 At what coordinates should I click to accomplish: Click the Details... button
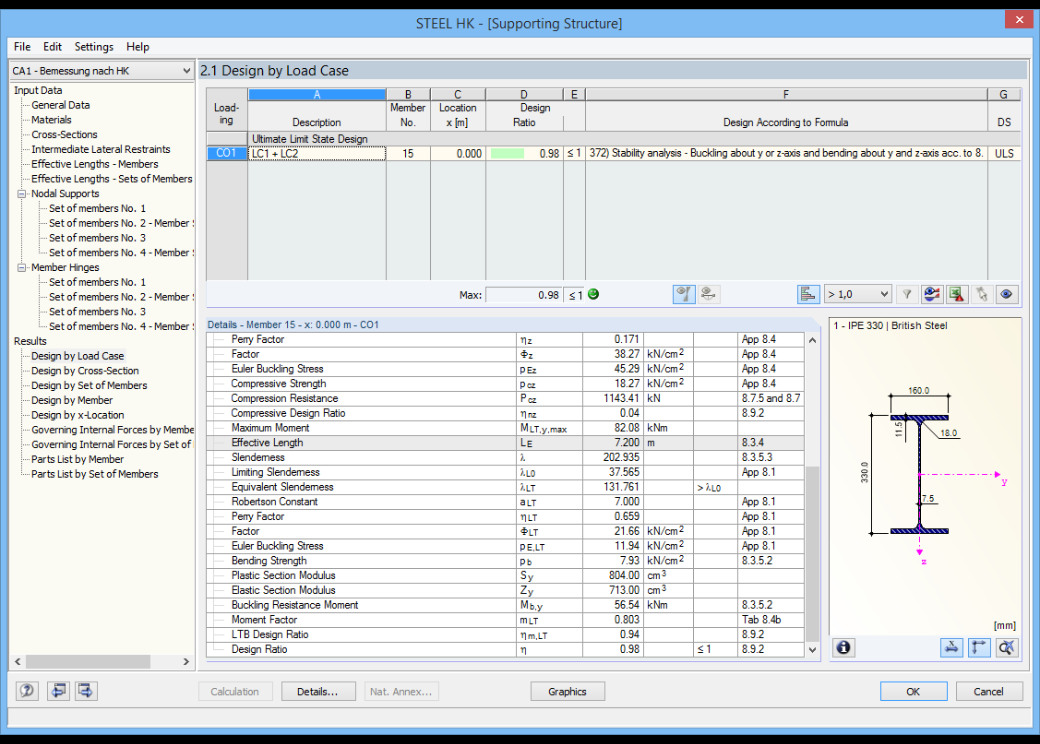pyautogui.click(x=318, y=691)
